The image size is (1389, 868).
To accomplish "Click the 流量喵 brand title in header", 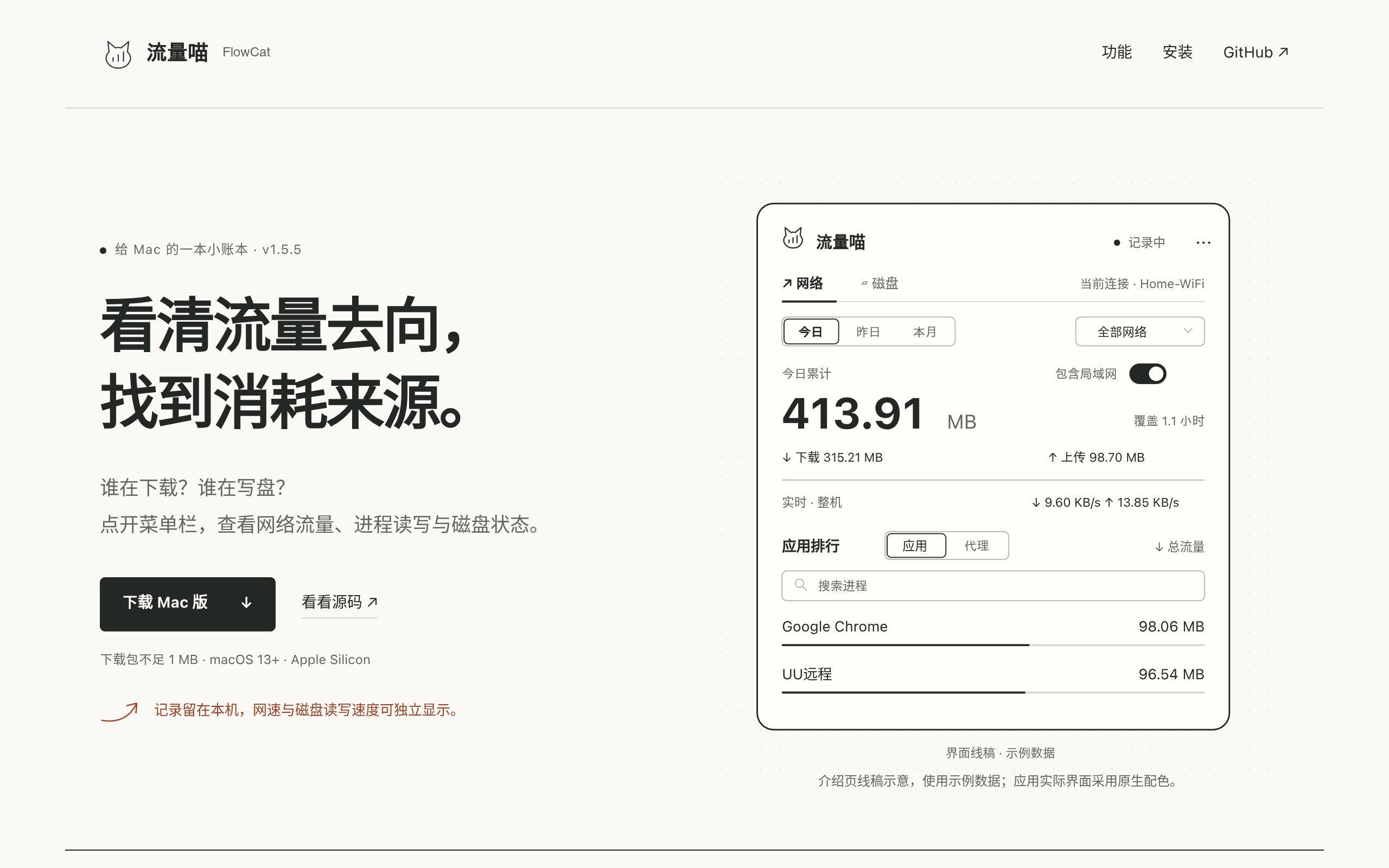I will coord(177,52).
